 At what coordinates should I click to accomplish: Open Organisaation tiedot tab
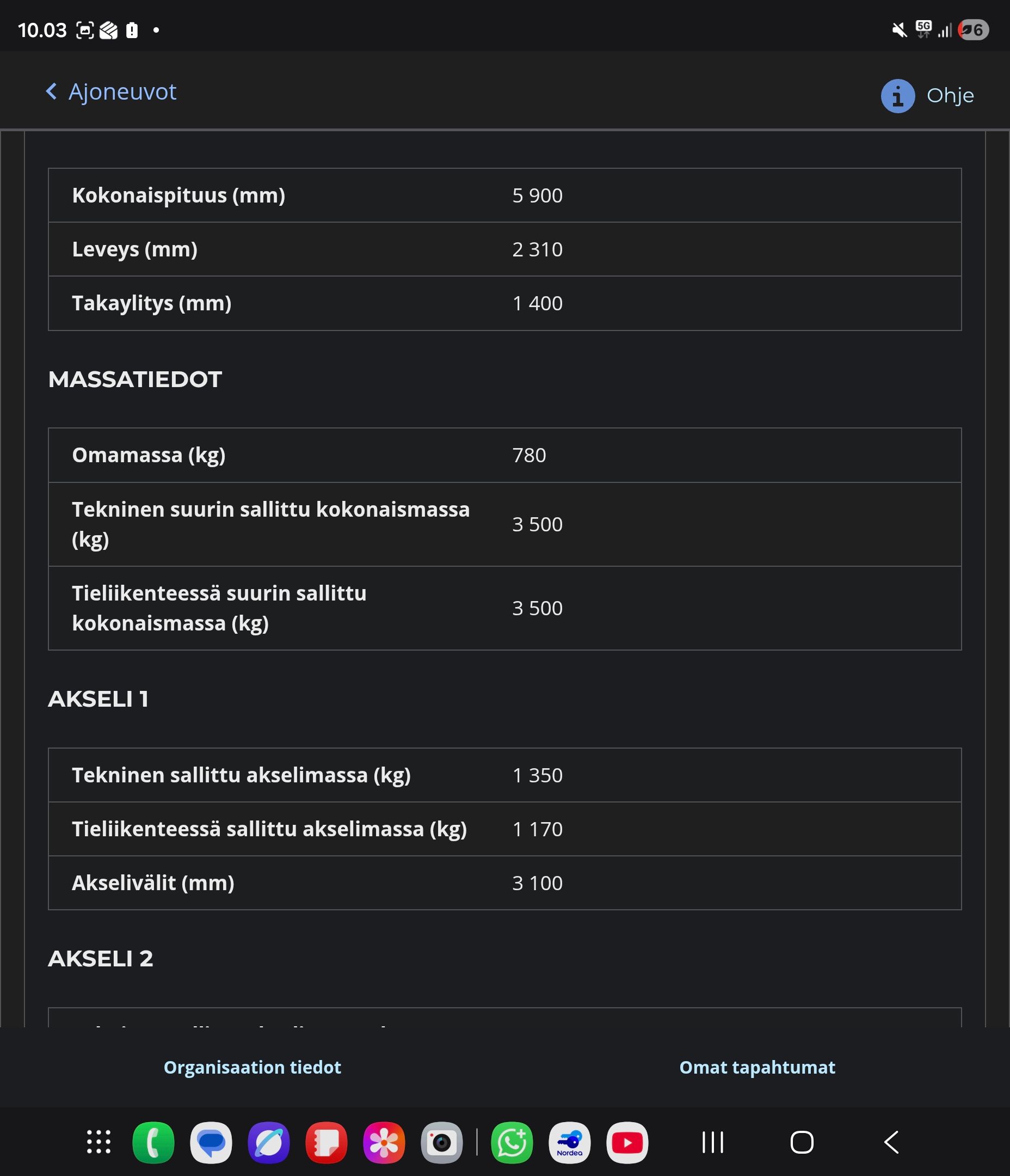[x=253, y=1067]
